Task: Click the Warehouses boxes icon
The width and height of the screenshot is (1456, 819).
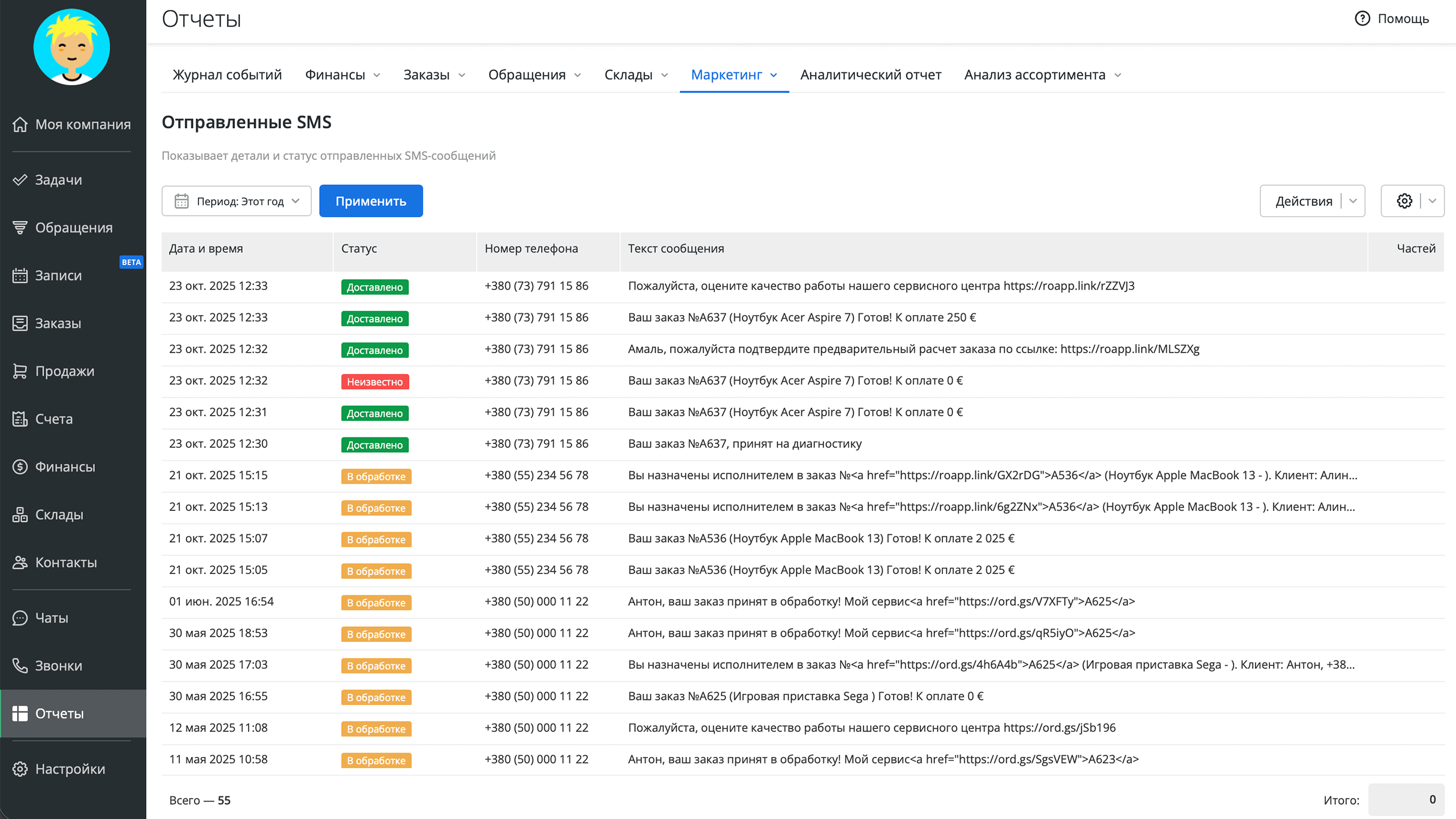Action: pos(20,514)
